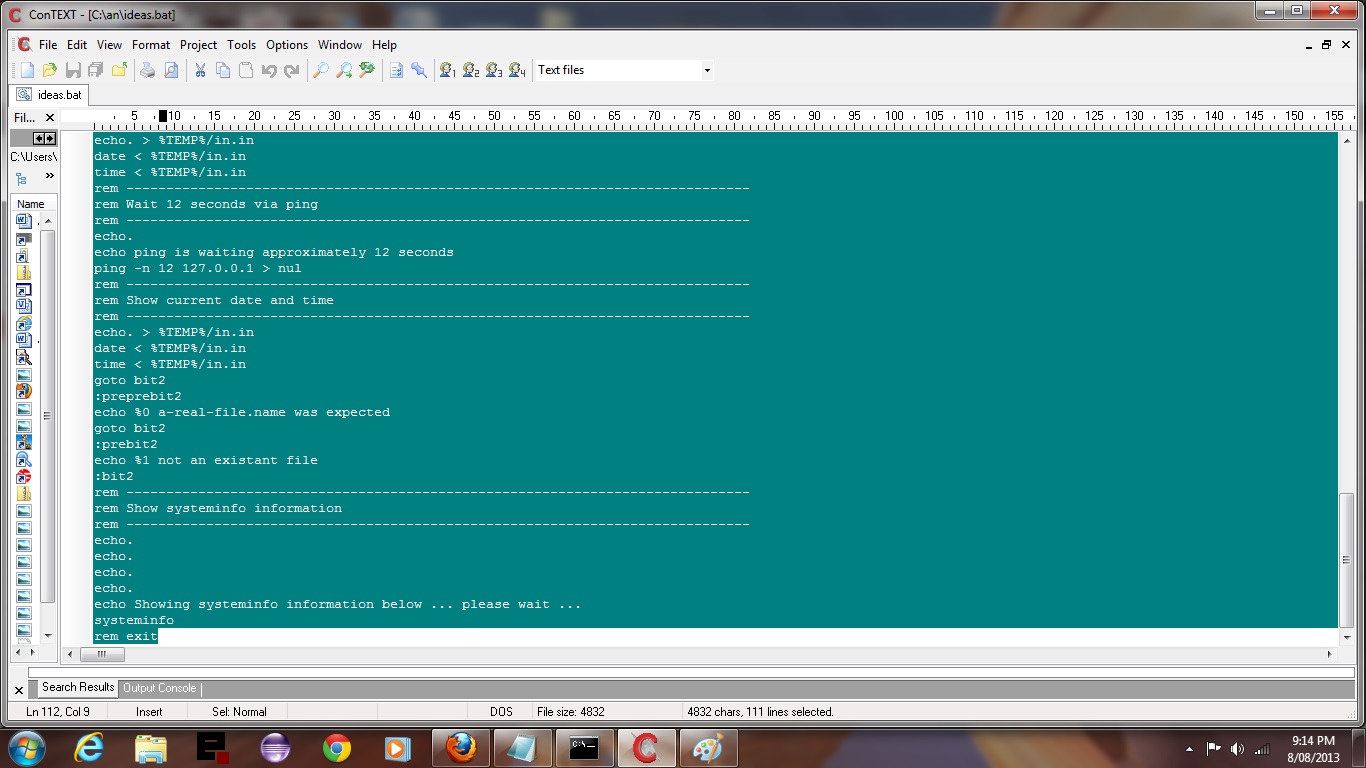Click the editor vertical scrollbar thumb
This screenshot has height=768, width=1366.
point(1347,560)
